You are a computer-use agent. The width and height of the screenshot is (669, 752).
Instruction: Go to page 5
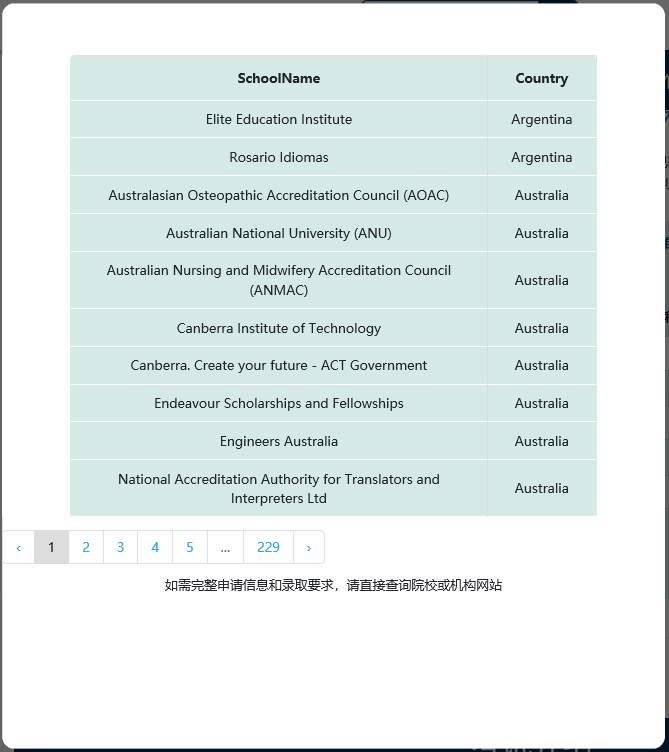[189, 547]
